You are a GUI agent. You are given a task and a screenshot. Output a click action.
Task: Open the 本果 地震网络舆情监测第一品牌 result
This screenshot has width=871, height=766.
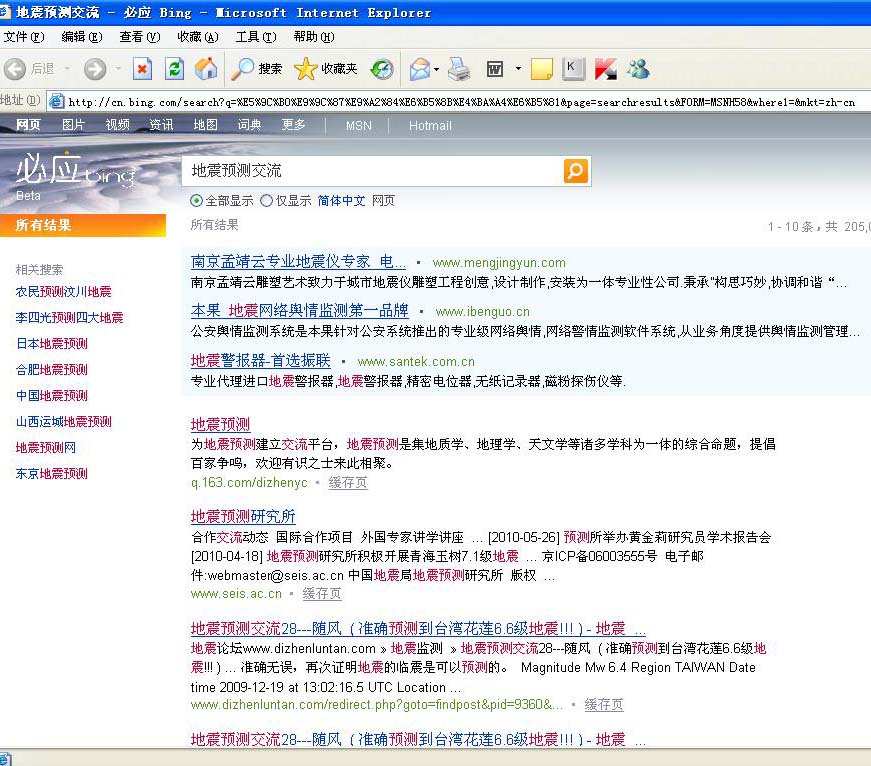tap(299, 311)
